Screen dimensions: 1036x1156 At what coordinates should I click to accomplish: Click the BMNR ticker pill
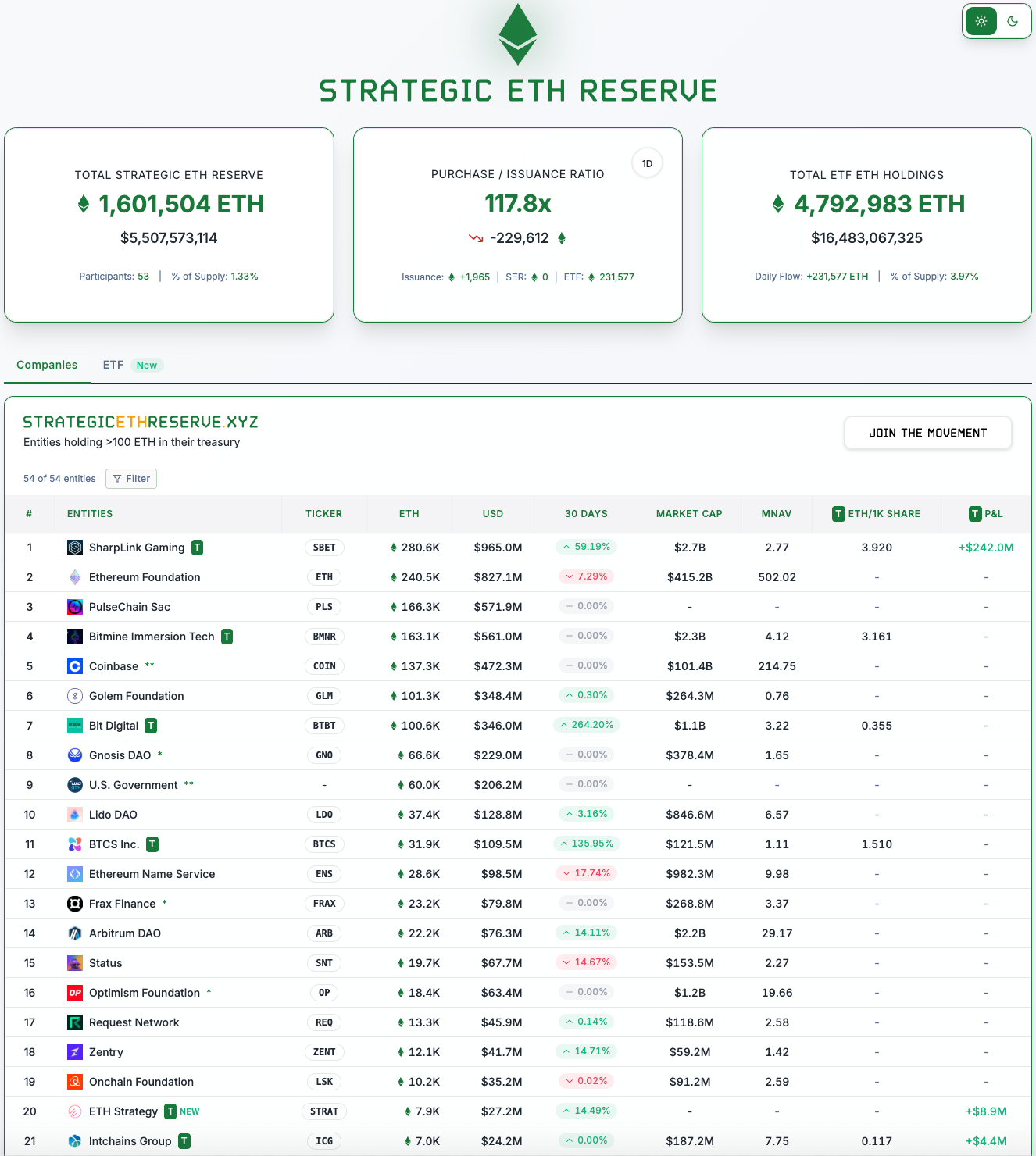[324, 637]
